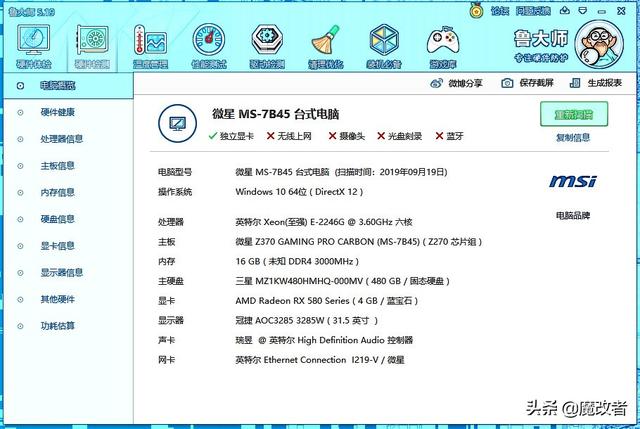This screenshot has height=429, width=640.
Task: Open temperature management thermometer icon
Action: (150, 40)
